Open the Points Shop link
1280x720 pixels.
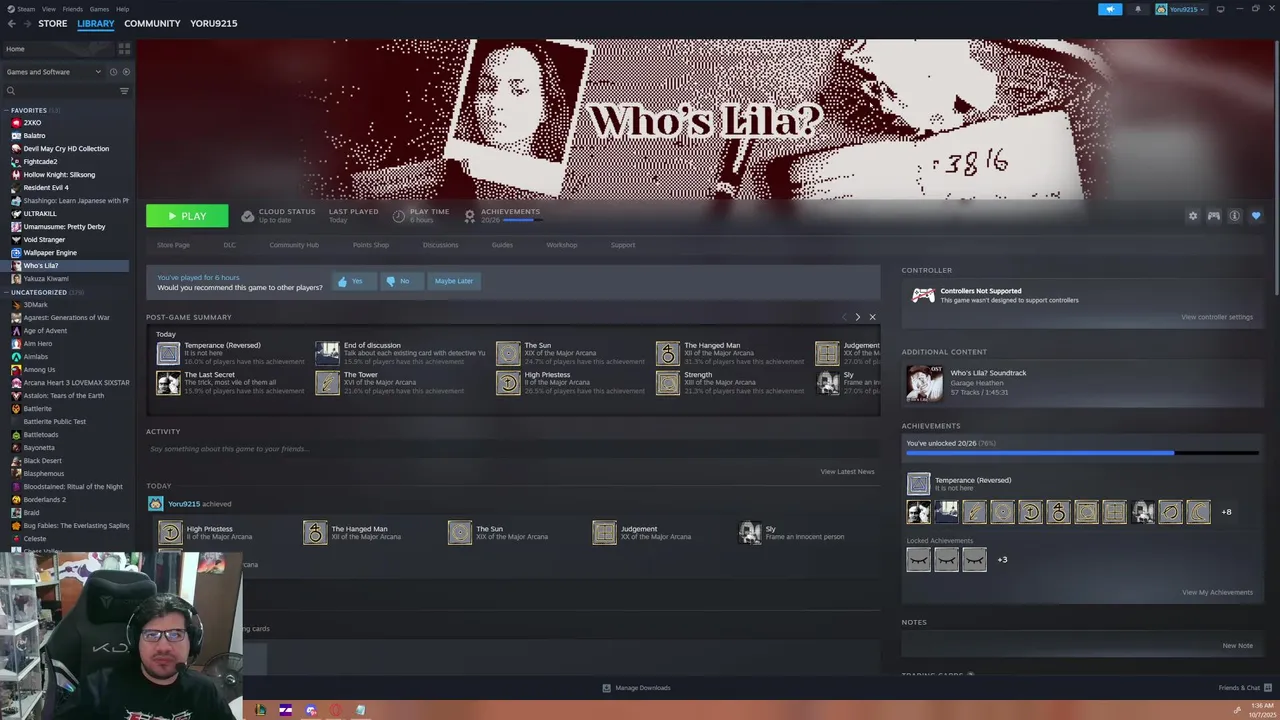pyautogui.click(x=371, y=245)
